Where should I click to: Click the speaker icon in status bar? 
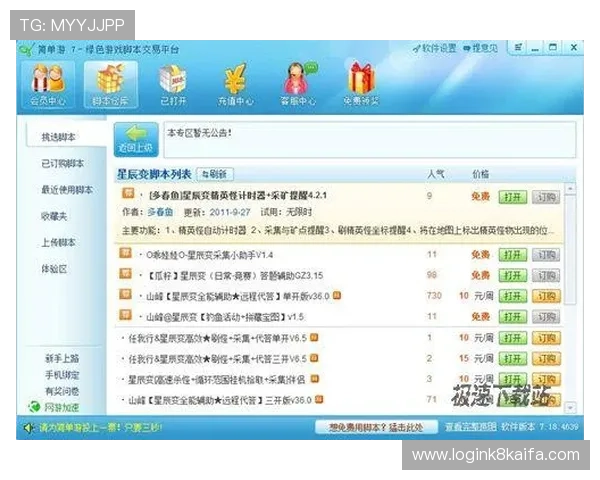[29, 427]
